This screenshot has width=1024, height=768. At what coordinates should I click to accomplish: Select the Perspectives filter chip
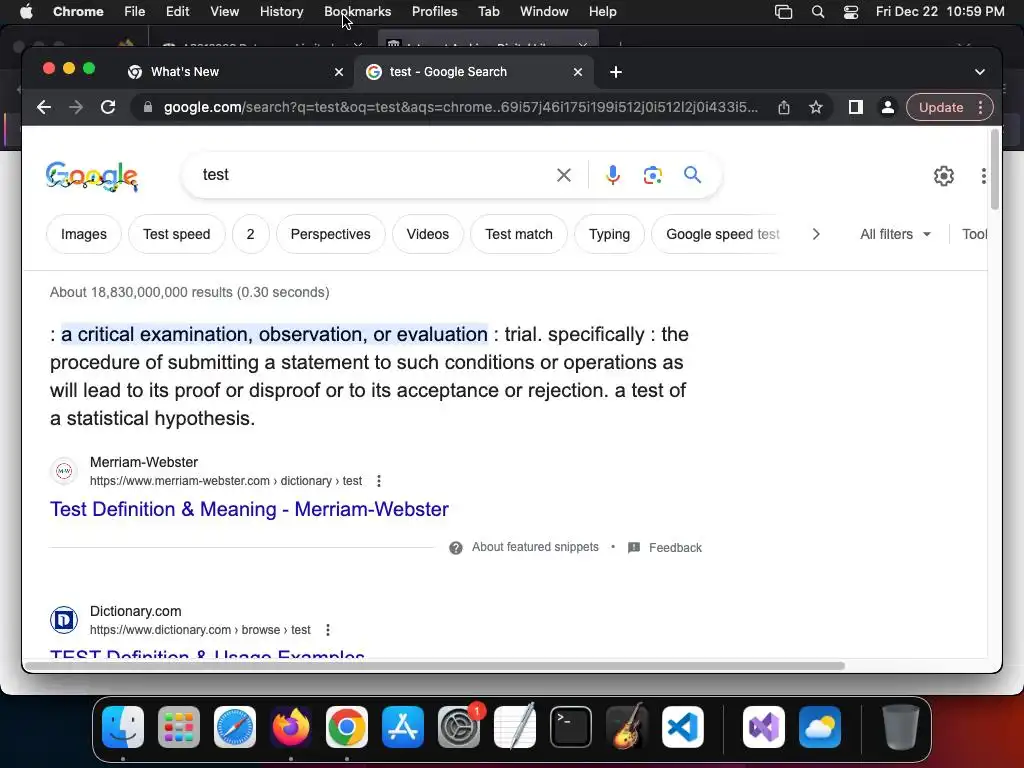point(330,234)
